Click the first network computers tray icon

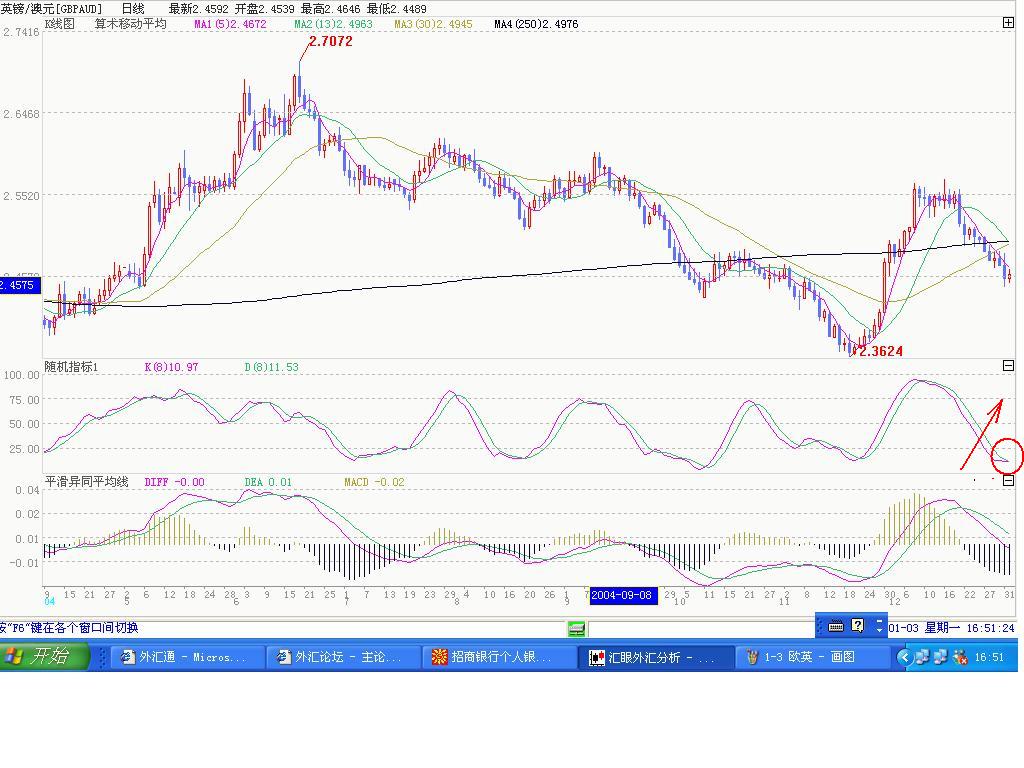pos(922,657)
